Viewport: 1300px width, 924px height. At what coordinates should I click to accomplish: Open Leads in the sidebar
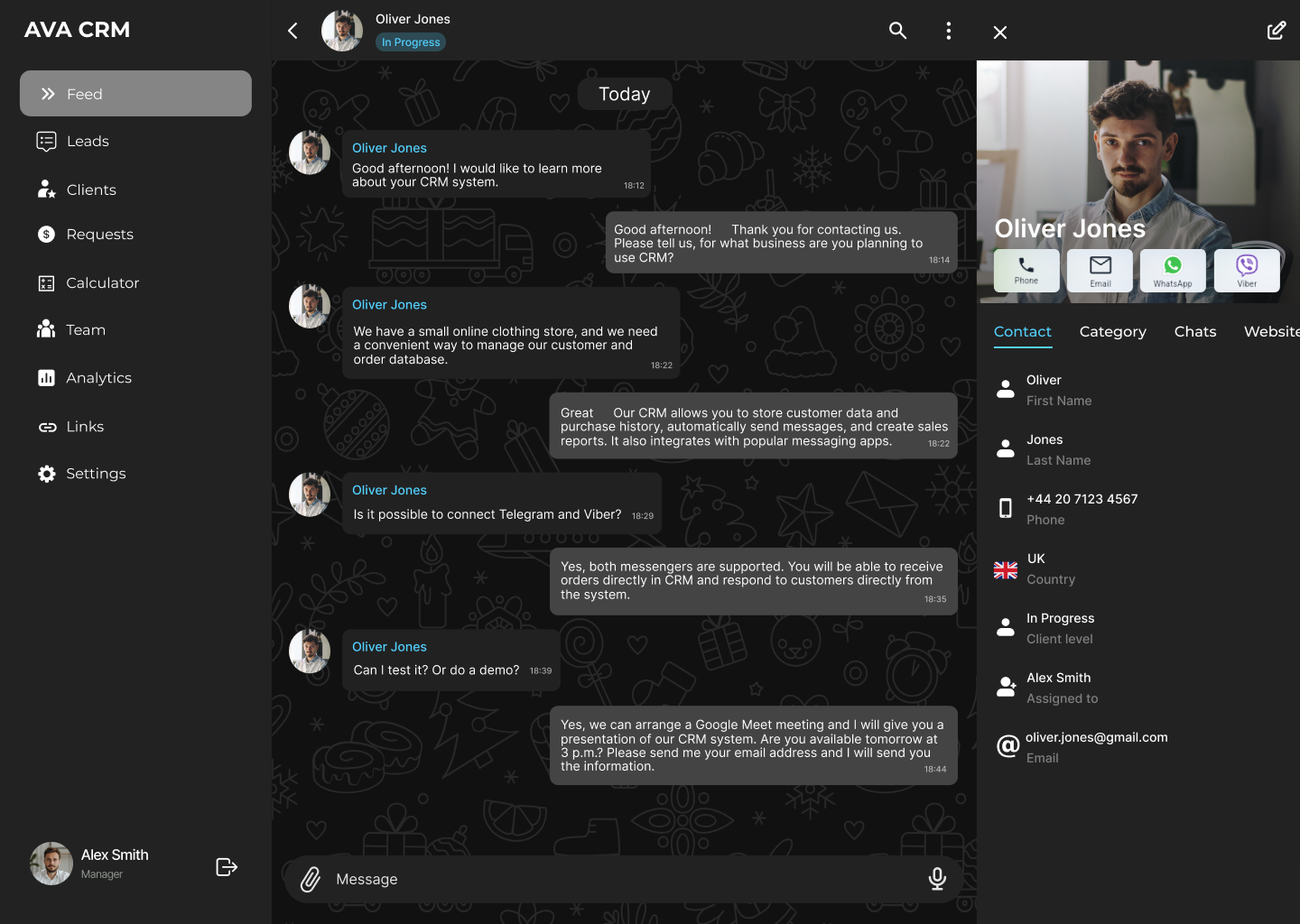tap(88, 142)
